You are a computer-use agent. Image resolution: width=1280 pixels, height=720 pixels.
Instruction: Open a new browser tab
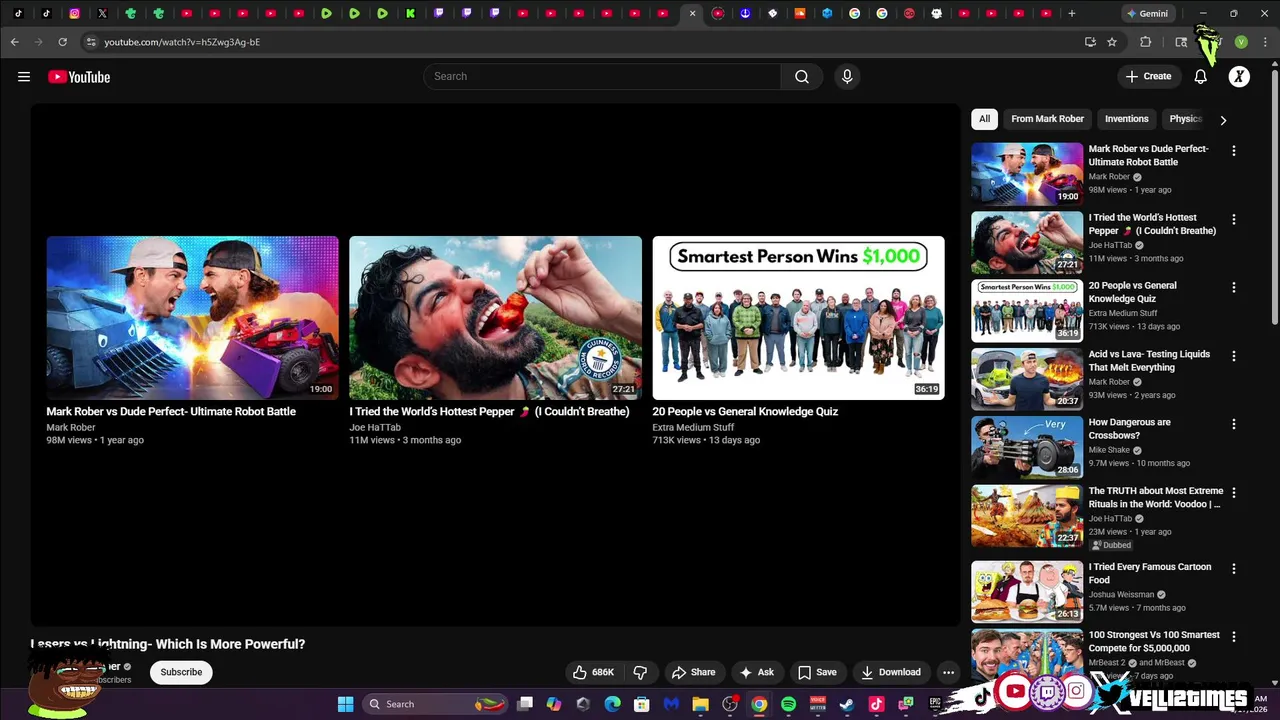point(1072,14)
